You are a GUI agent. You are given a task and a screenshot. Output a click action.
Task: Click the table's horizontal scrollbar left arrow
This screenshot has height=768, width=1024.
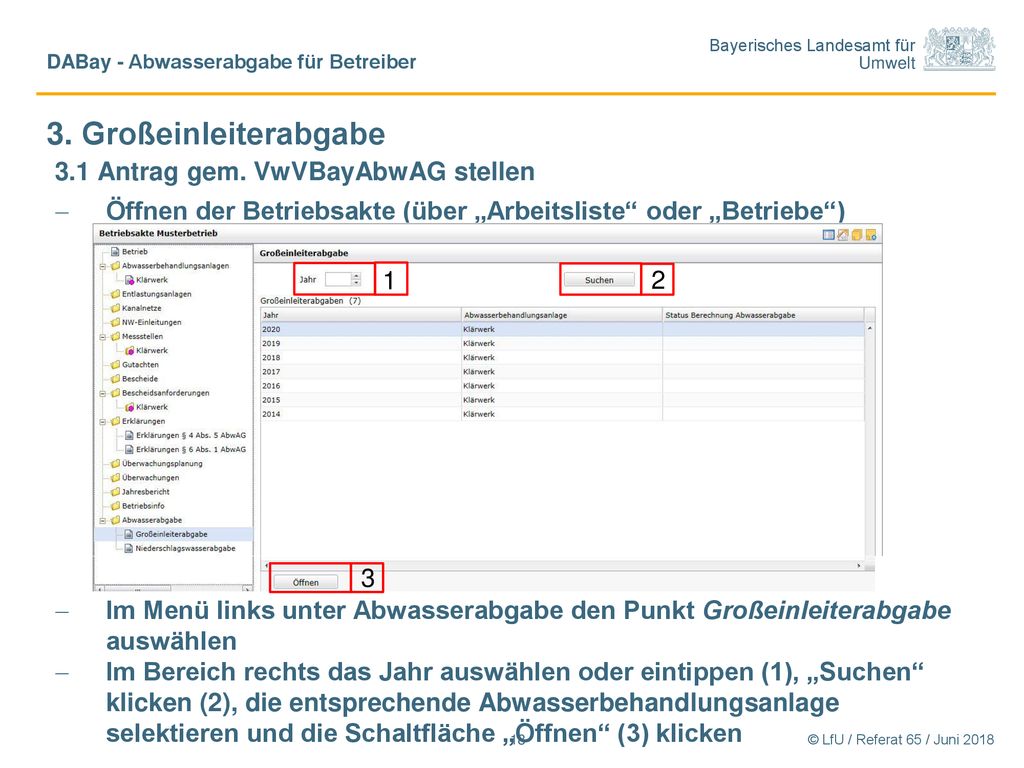[266, 566]
